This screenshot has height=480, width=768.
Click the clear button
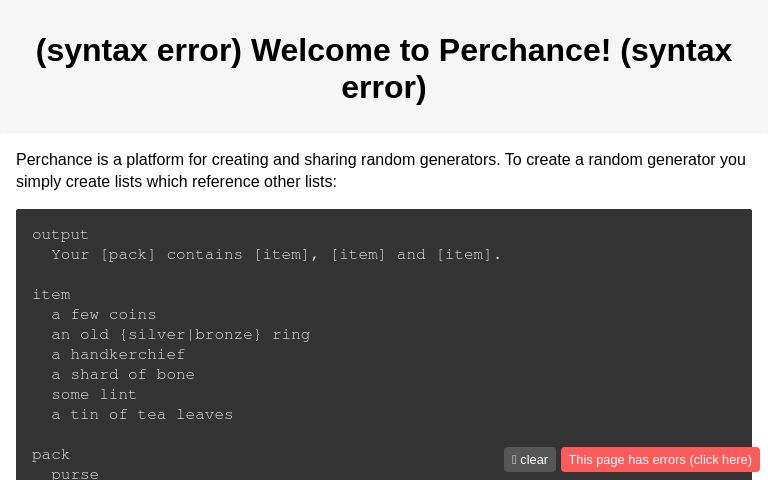[530, 460]
